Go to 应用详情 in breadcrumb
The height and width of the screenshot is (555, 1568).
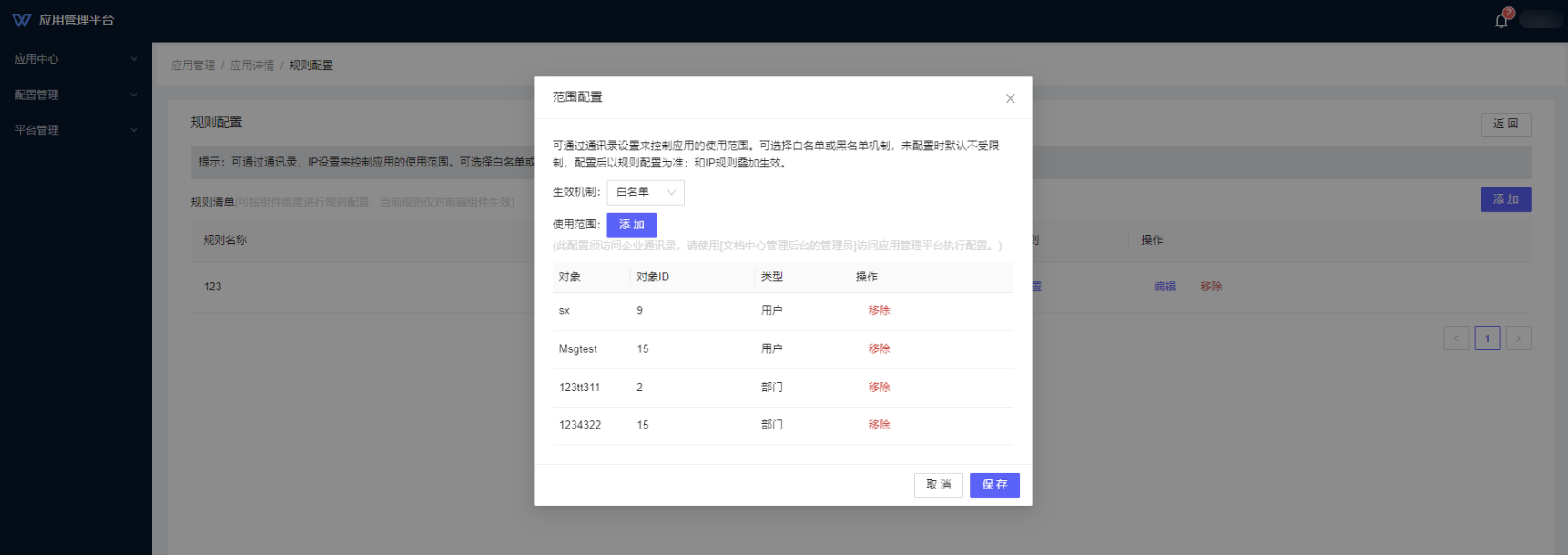(x=251, y=66)
